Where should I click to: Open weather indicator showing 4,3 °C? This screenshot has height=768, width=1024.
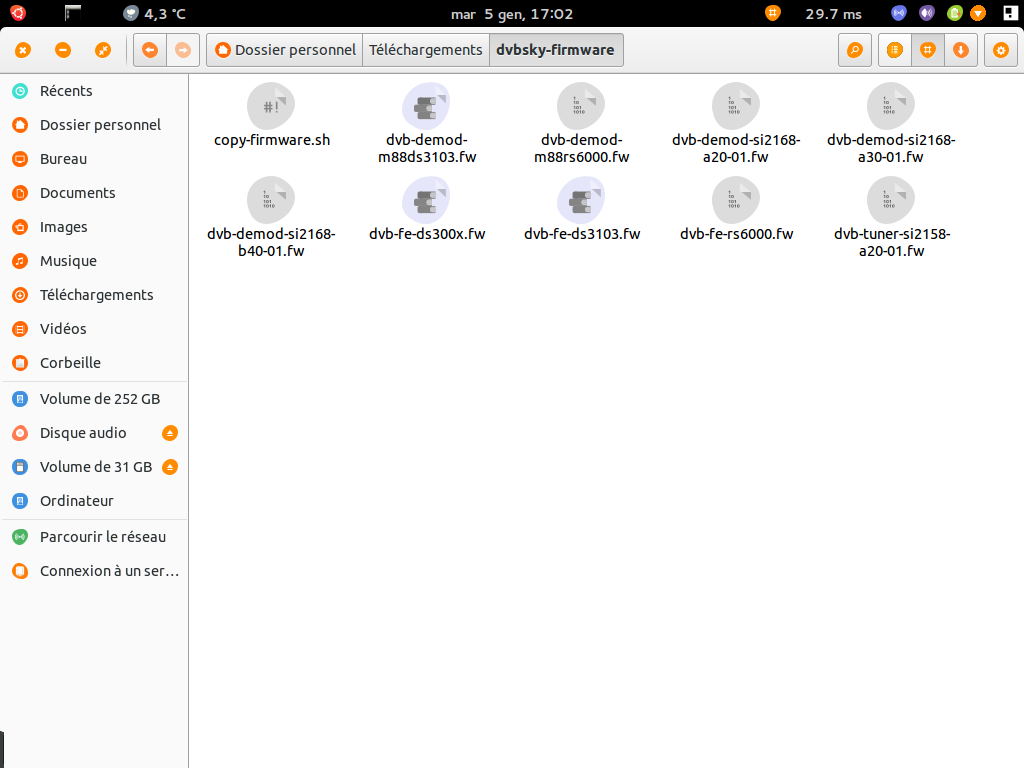[155, 14]
